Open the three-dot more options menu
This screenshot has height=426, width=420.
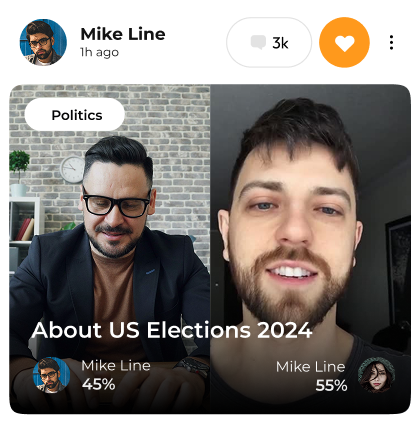tap(391, 43)
